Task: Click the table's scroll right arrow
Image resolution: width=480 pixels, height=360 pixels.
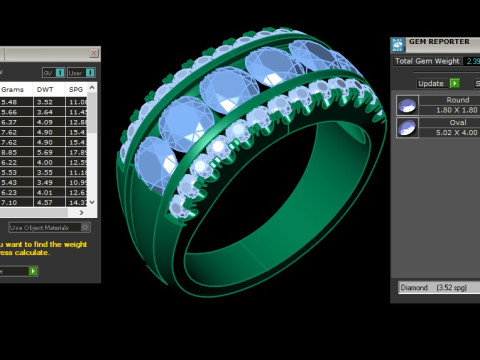Action: [82, 212]
